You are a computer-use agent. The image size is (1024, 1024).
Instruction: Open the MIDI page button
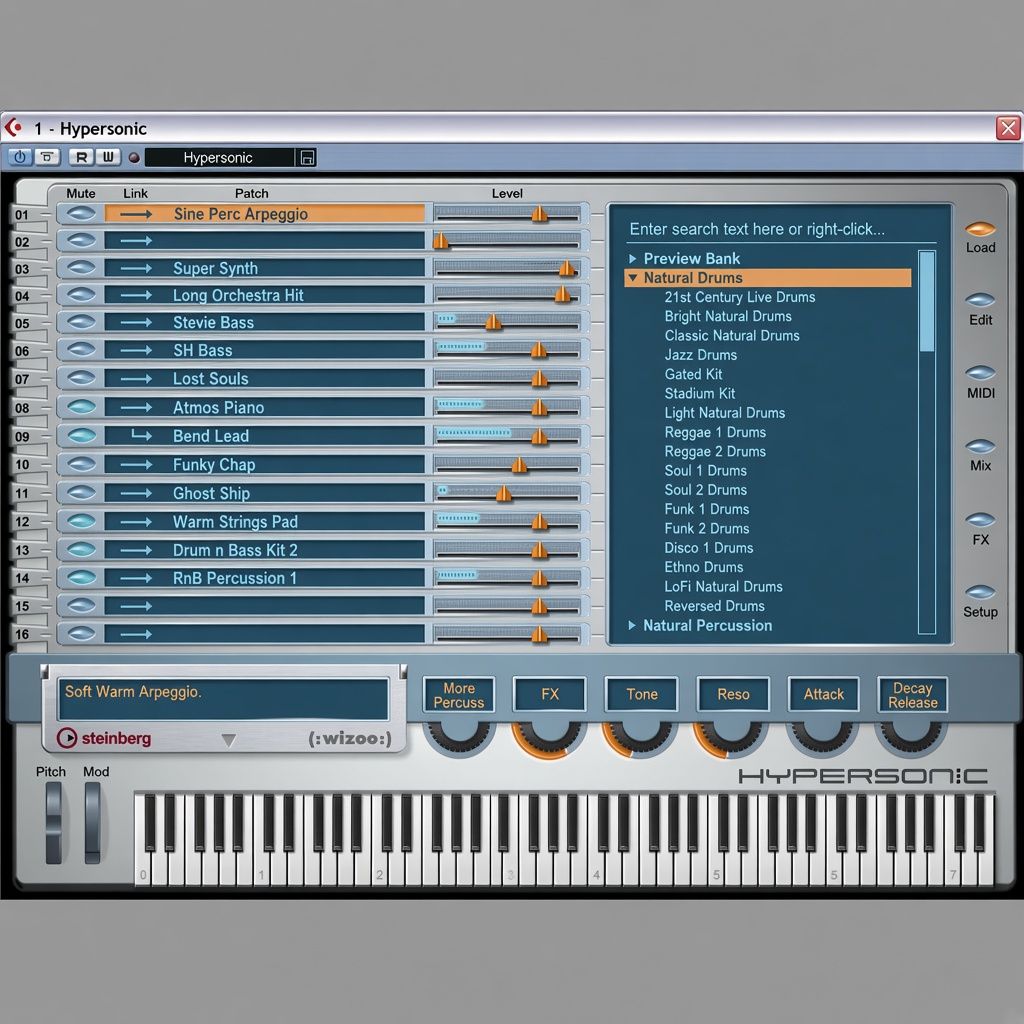[x=980, y=373]
